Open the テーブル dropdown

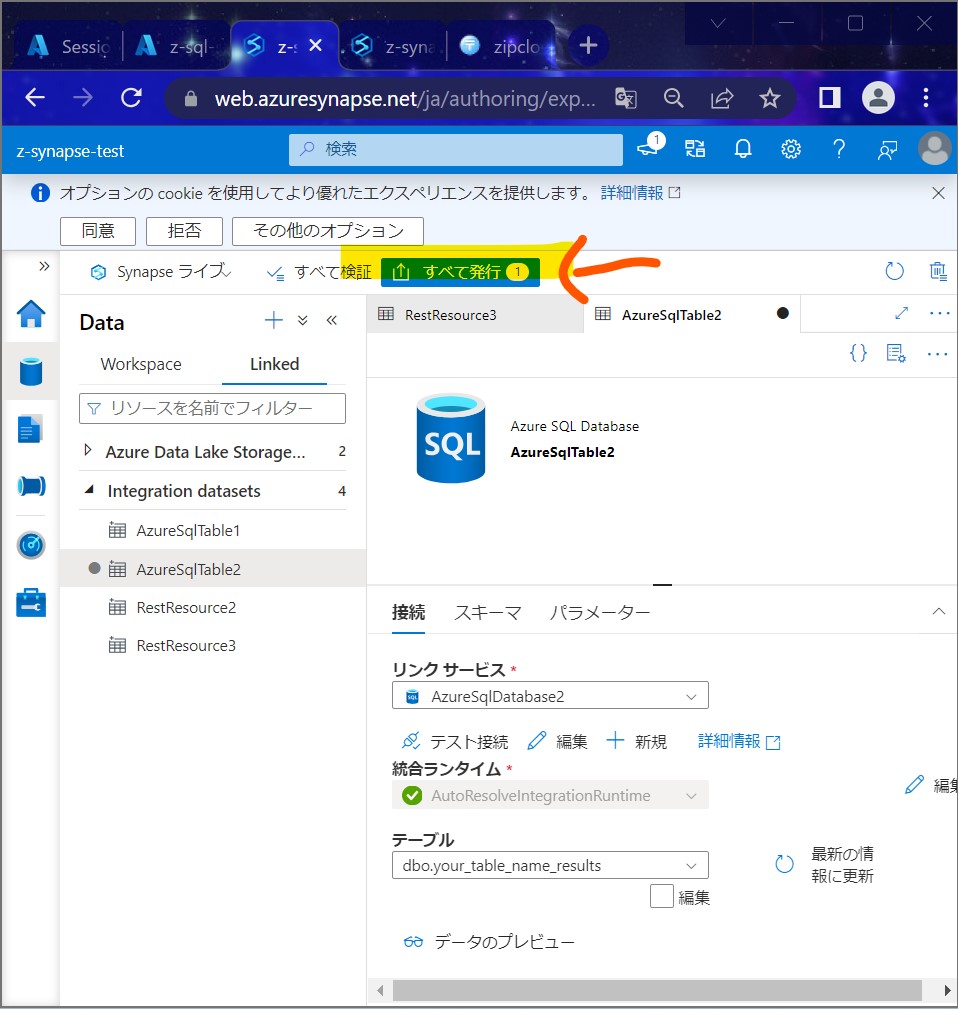550,866
